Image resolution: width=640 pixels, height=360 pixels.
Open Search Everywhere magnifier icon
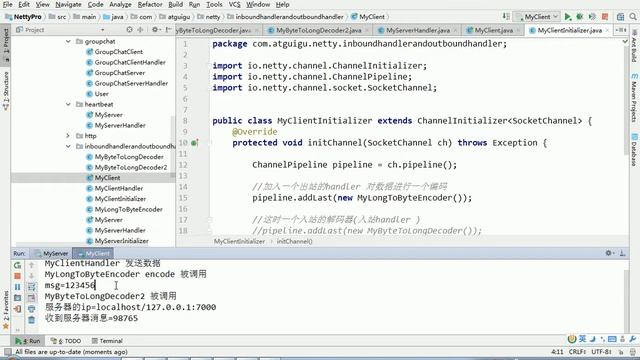[633, 17]
